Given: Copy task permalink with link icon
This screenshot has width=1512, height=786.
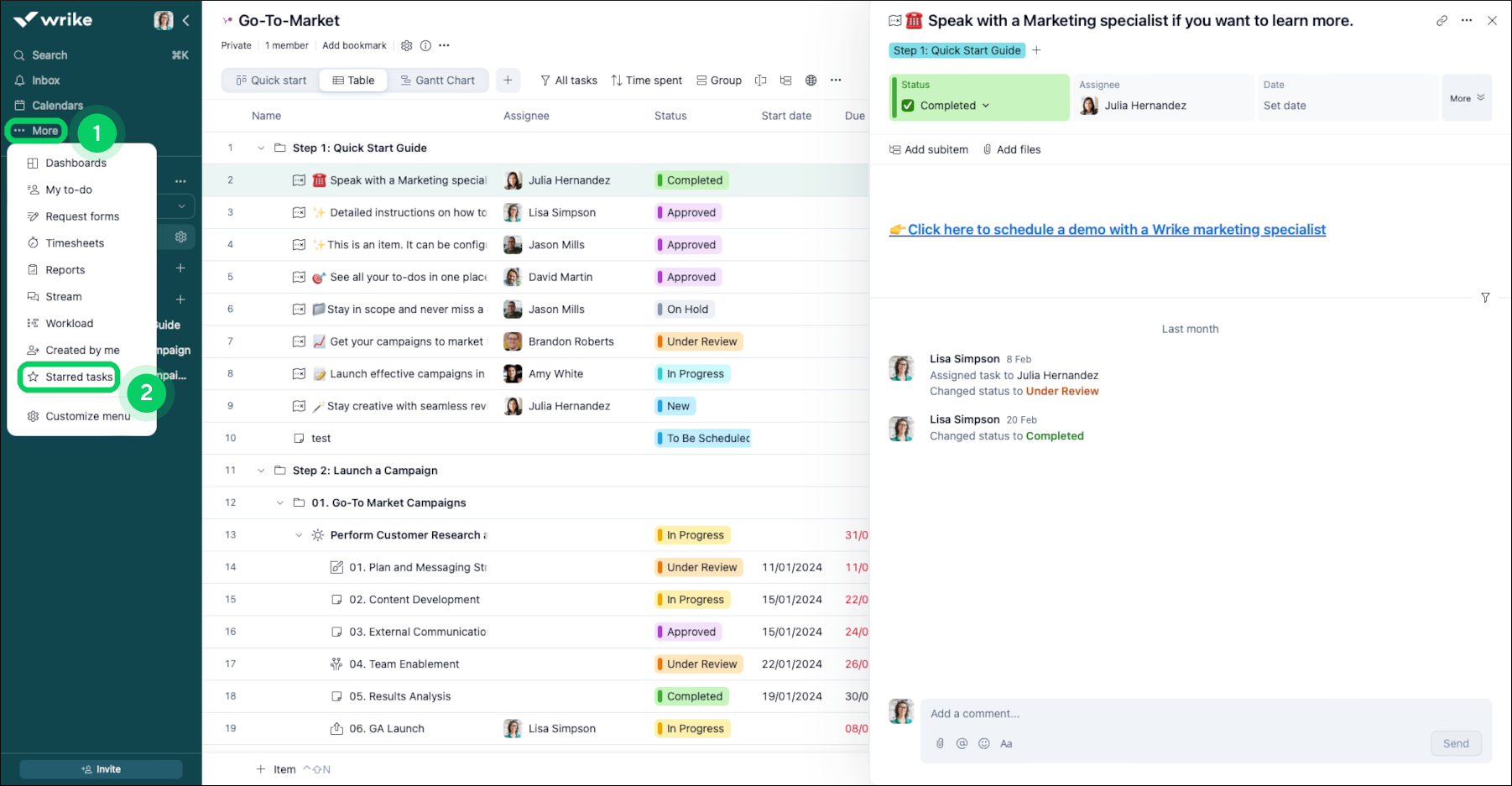Looking at the screenshot, I should 1442,21.
